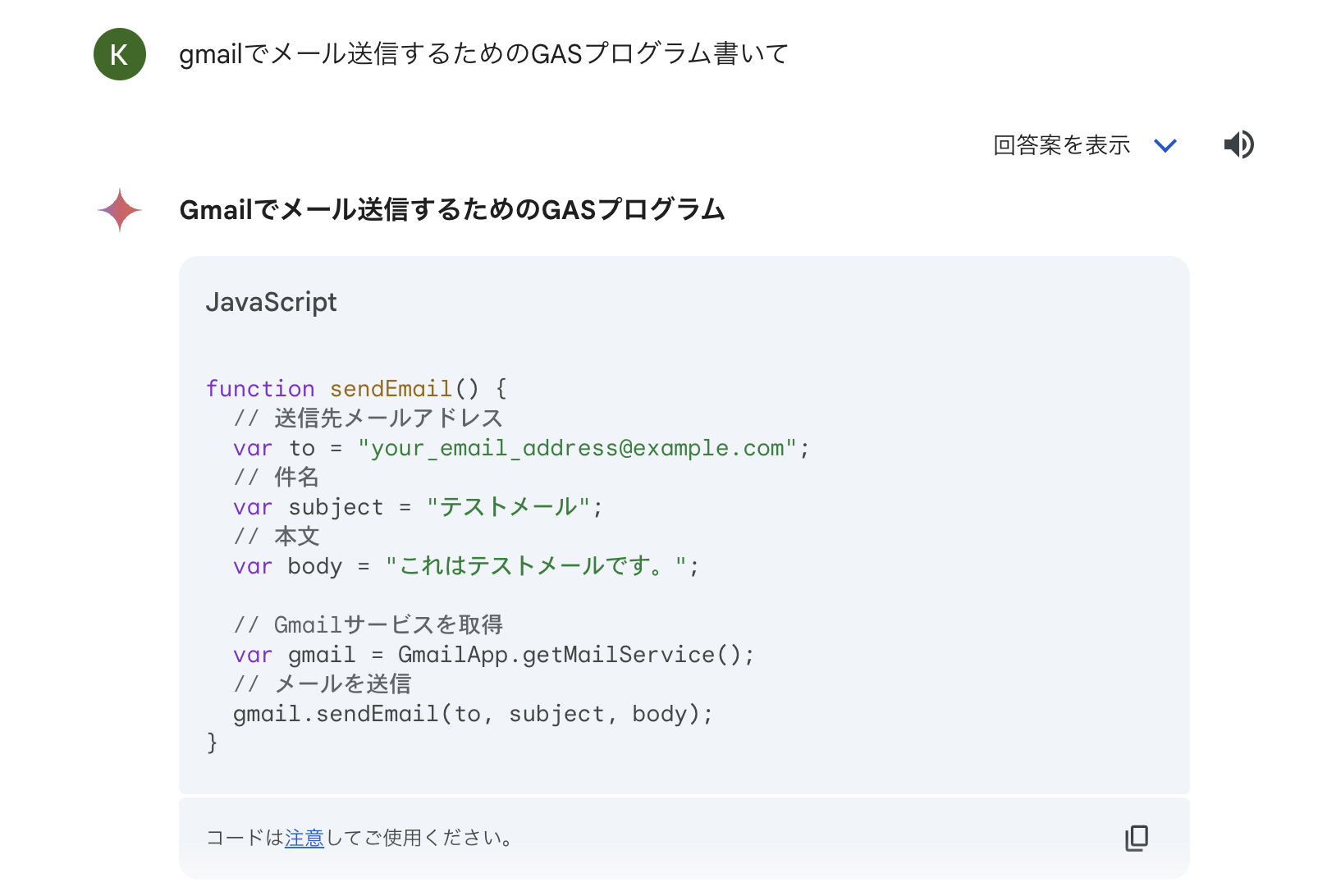Click the blue chevron to show other drafts
Screen dimensions: 1318x896
[x=1165, y=145]
